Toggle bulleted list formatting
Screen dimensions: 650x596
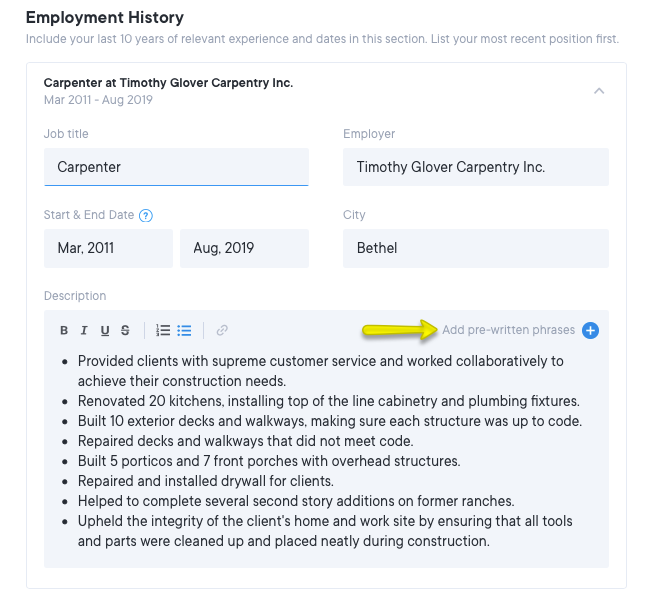tap(184, 331)
